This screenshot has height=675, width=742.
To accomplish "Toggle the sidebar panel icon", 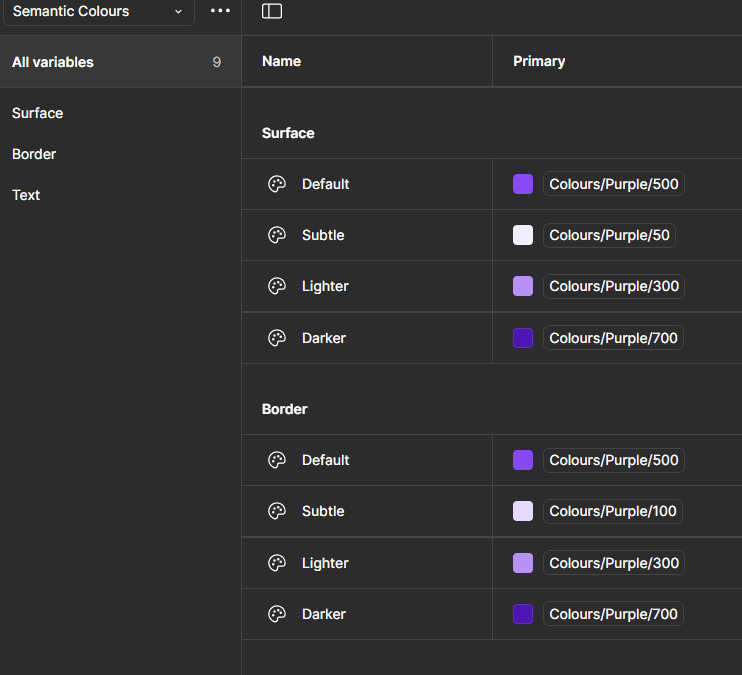I will click(272, 11).
